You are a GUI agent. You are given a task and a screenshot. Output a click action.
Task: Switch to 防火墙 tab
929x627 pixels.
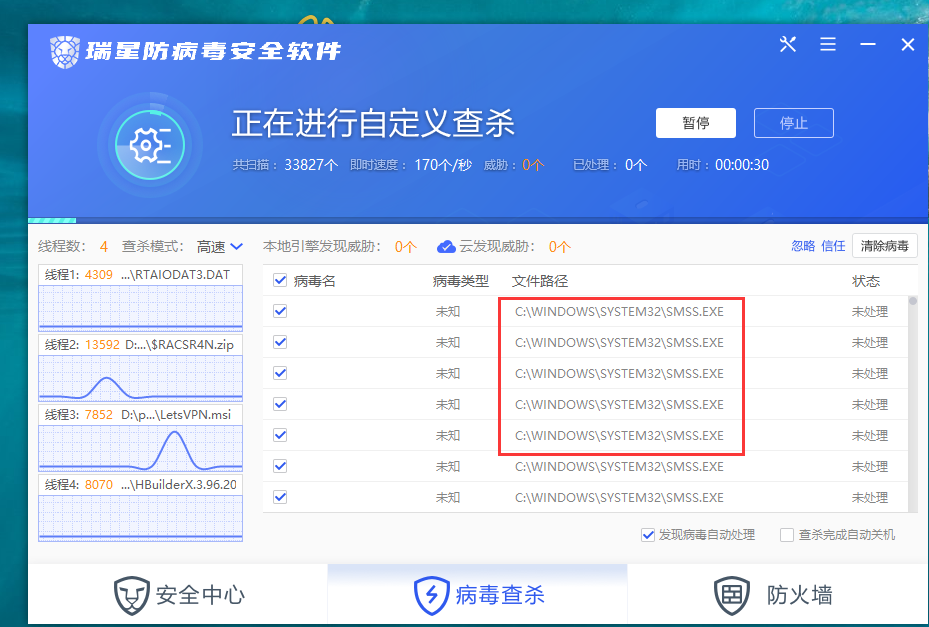tap(777, 595)
